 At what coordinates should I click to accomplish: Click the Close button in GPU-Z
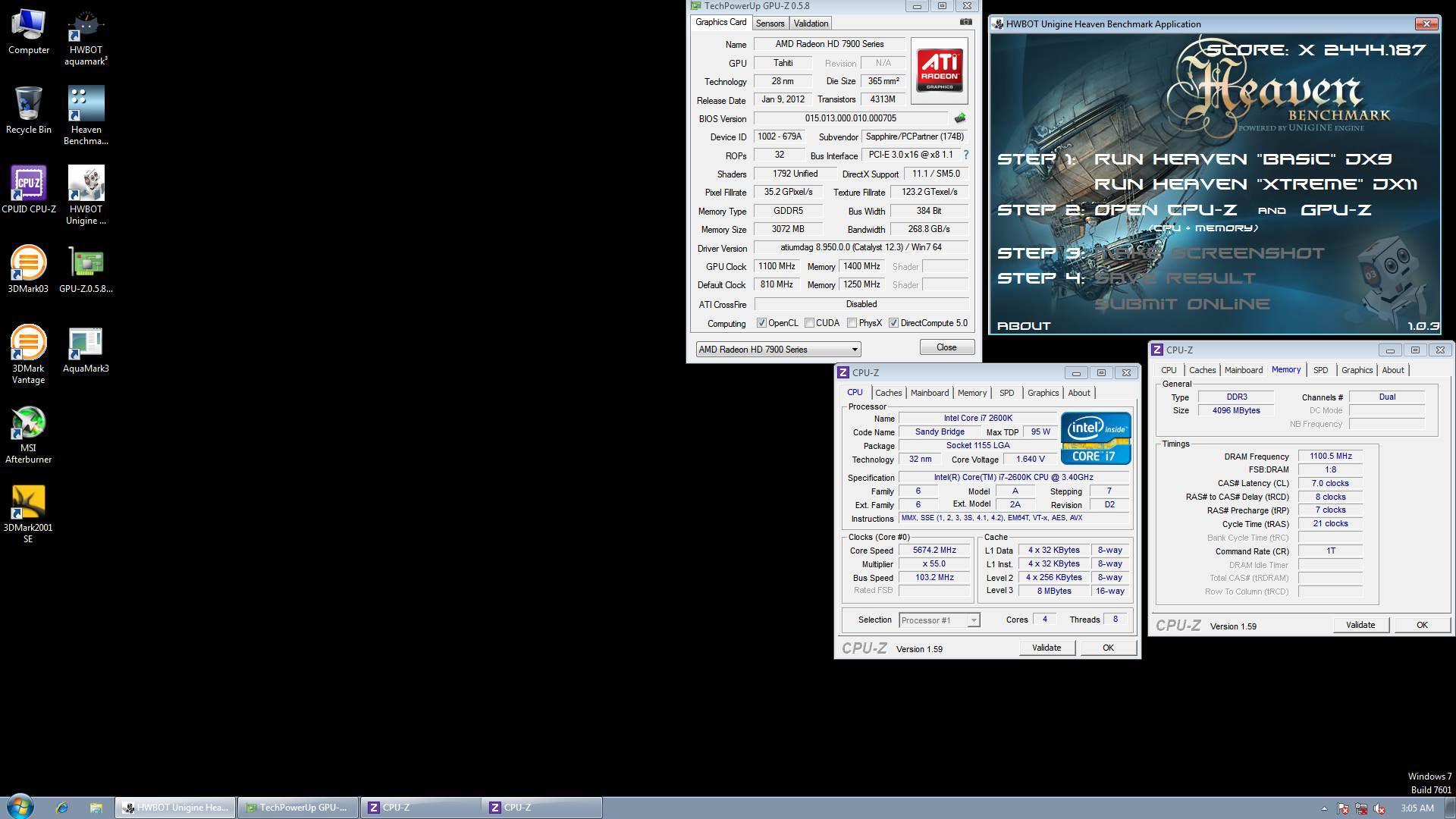click(x=946, y=347)
